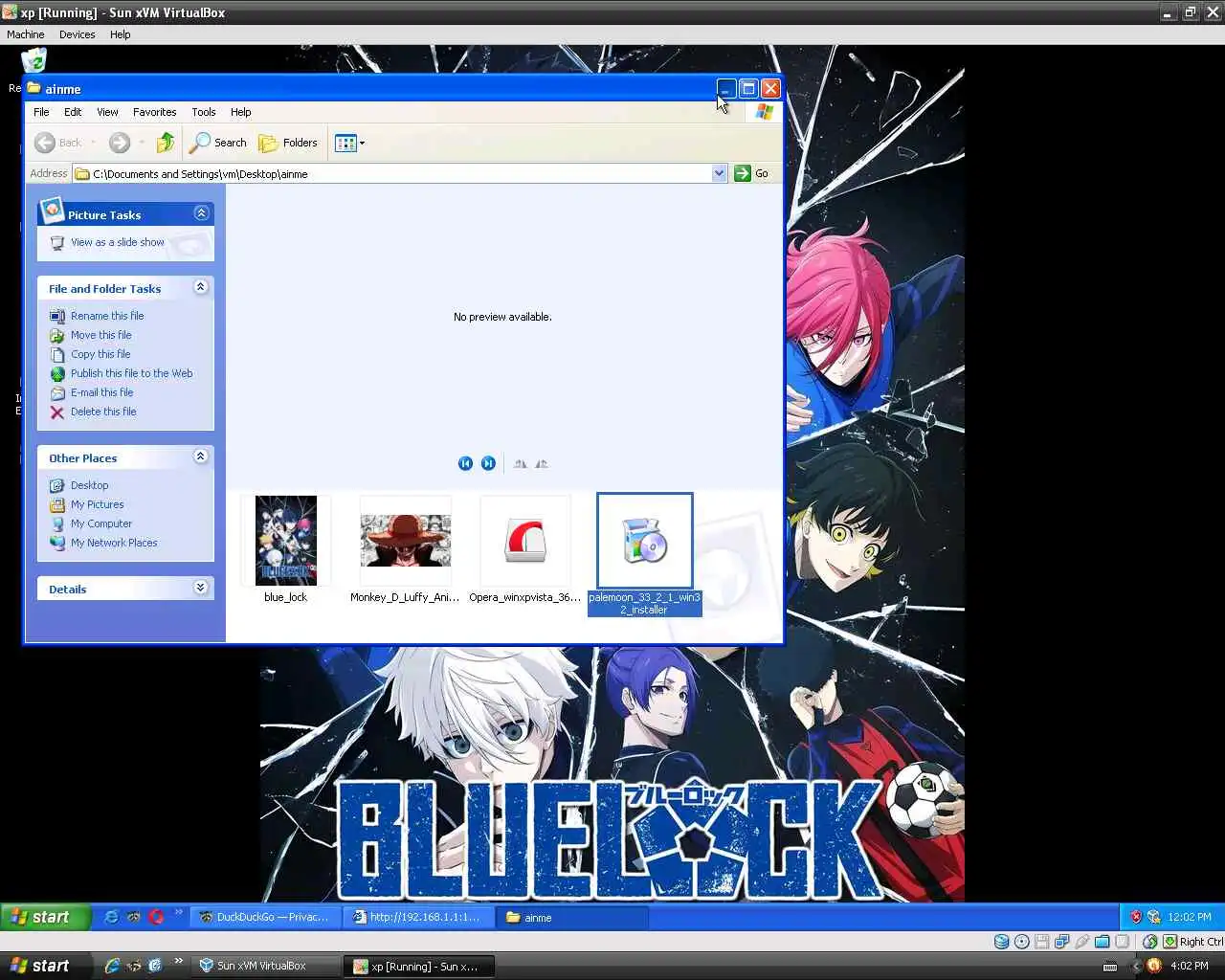
Task: Click Move this file link
Action: [x=100, y=335]
